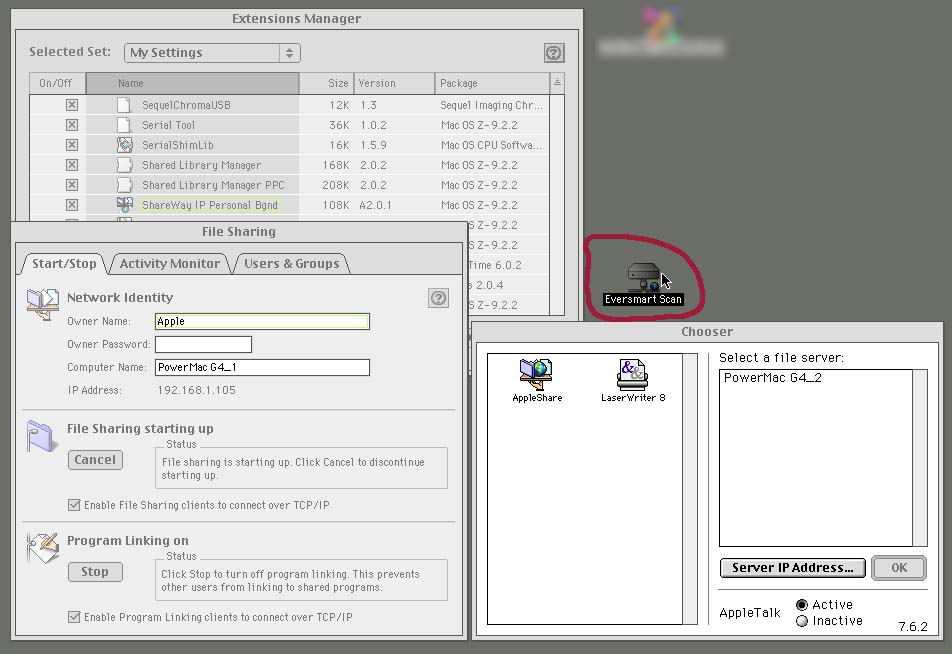Click the sort order icon in Extensions Manager
Image resolution: width=952 pixels, height=654 pixels.
(557, 83)
